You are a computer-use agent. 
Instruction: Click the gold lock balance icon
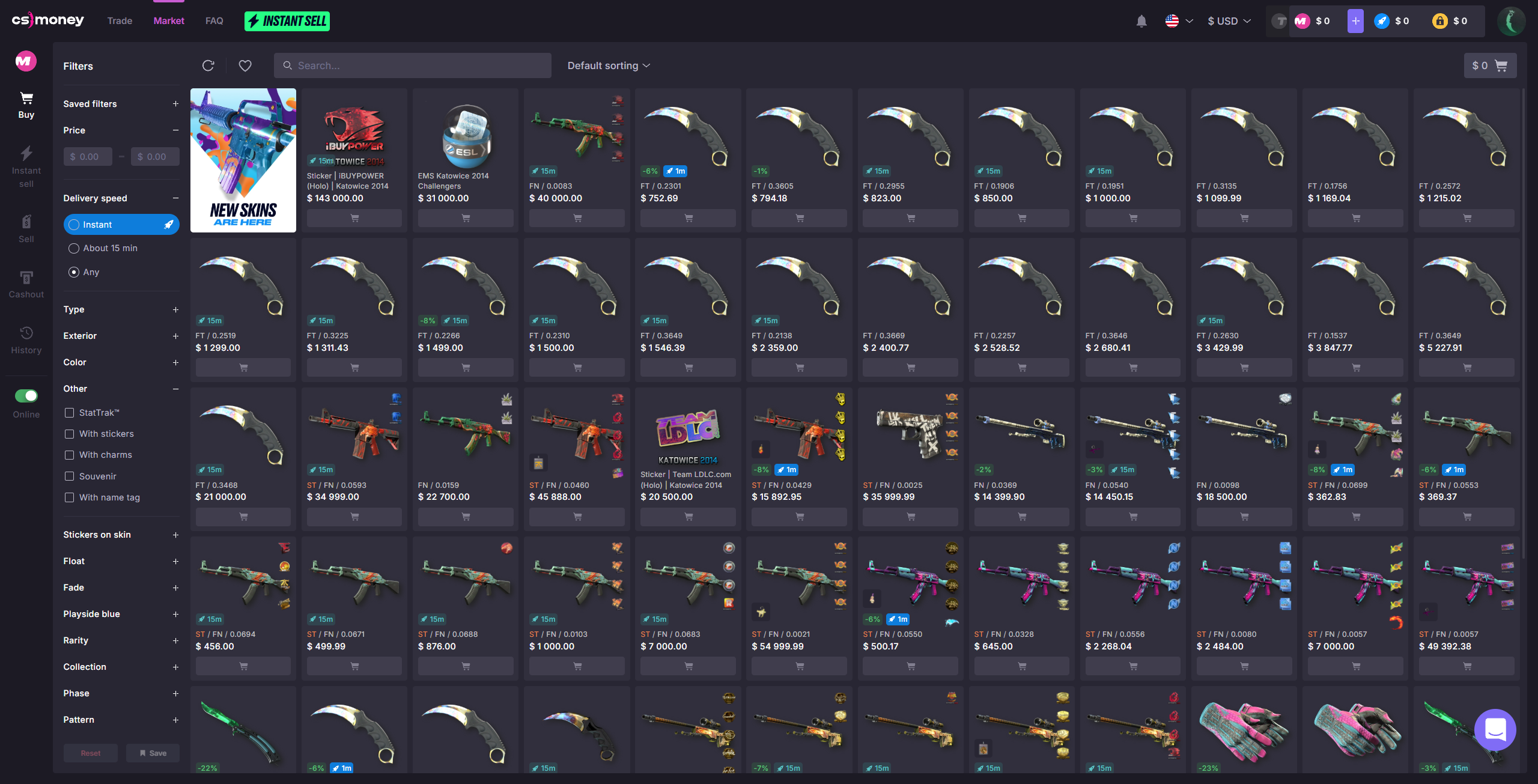point(1439,21)
